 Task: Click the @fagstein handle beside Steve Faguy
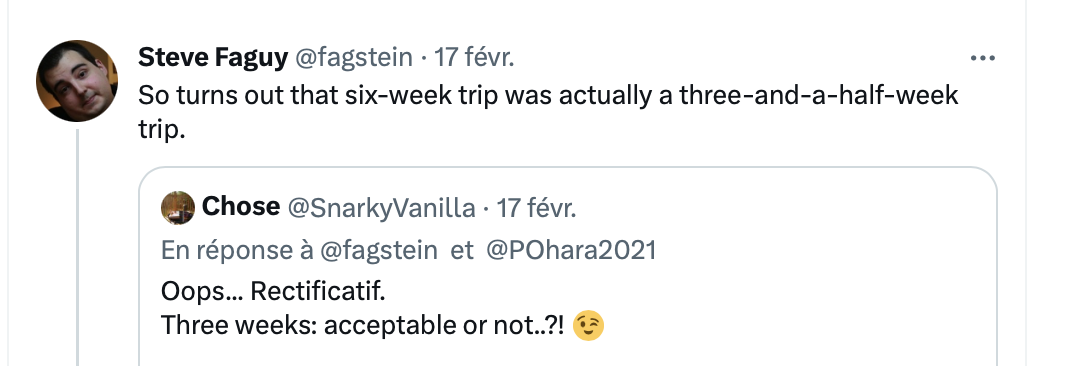tap(354, 58)
